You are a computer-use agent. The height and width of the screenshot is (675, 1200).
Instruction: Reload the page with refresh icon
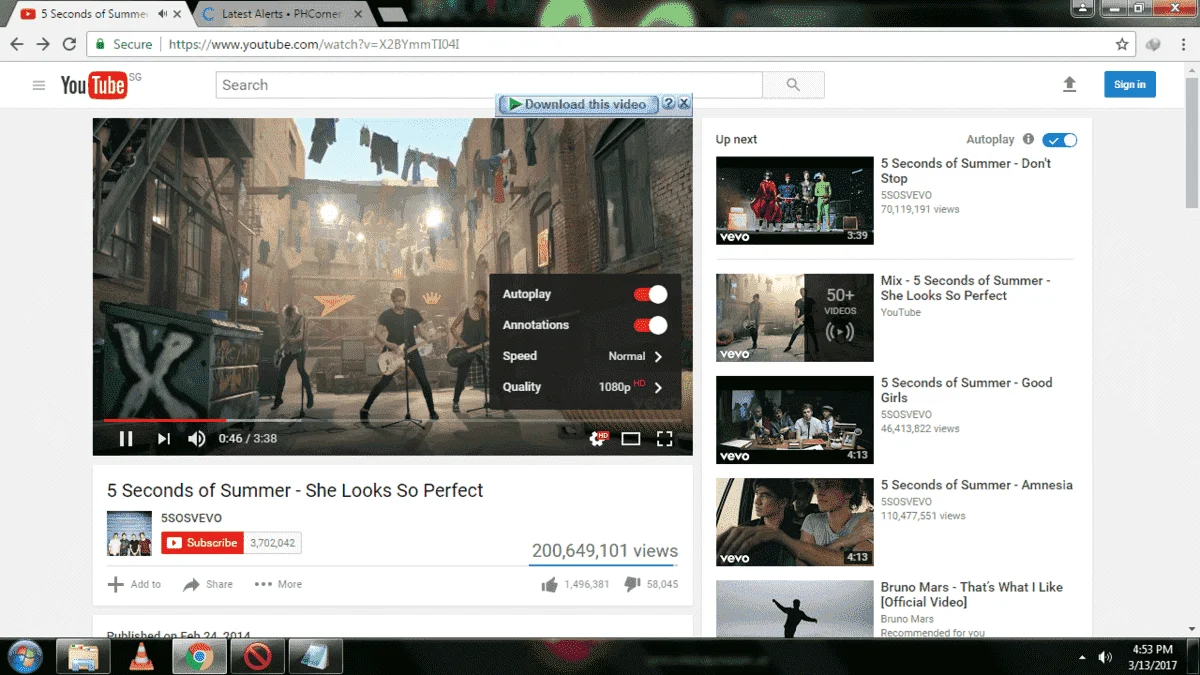coord(69,44)
